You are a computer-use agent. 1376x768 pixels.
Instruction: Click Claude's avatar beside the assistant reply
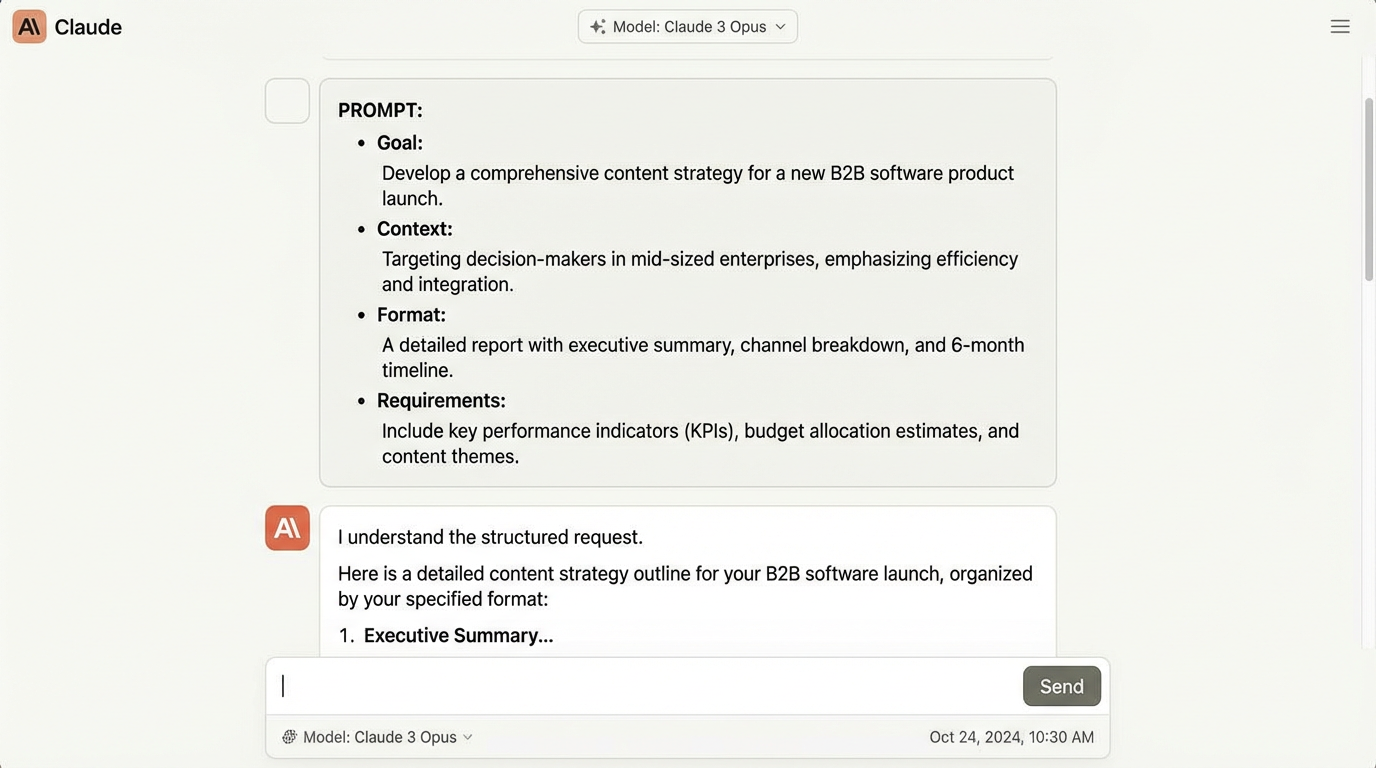coord(287,528)
